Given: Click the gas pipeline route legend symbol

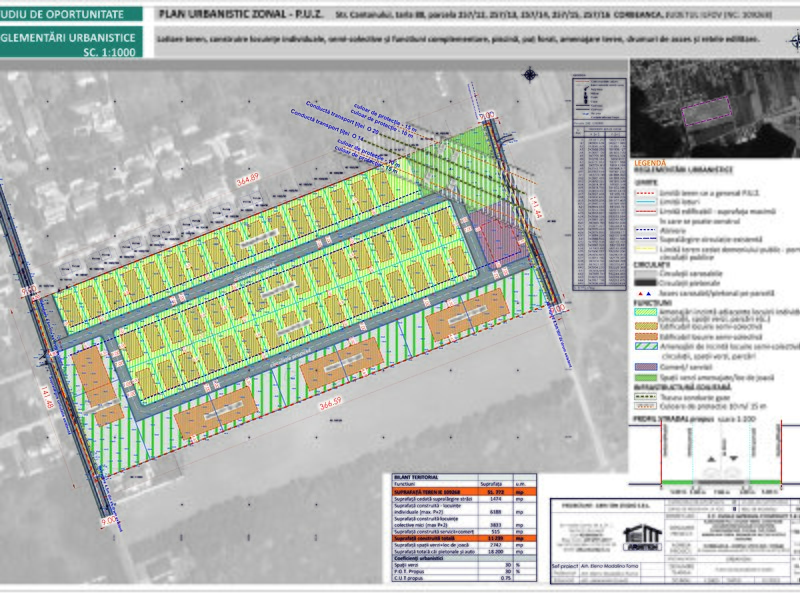Looking at the screenshot, I should point(646,396).
